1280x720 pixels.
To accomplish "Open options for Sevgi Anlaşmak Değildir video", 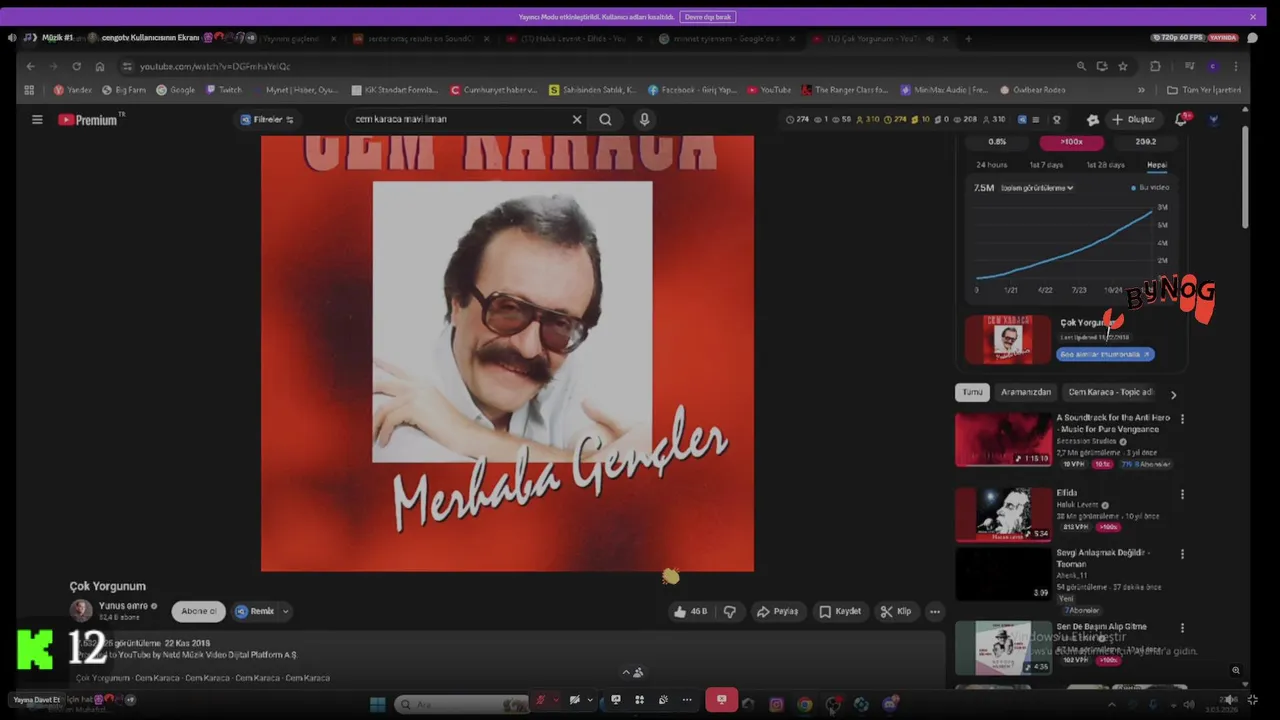I will (x=1182, y=554).
